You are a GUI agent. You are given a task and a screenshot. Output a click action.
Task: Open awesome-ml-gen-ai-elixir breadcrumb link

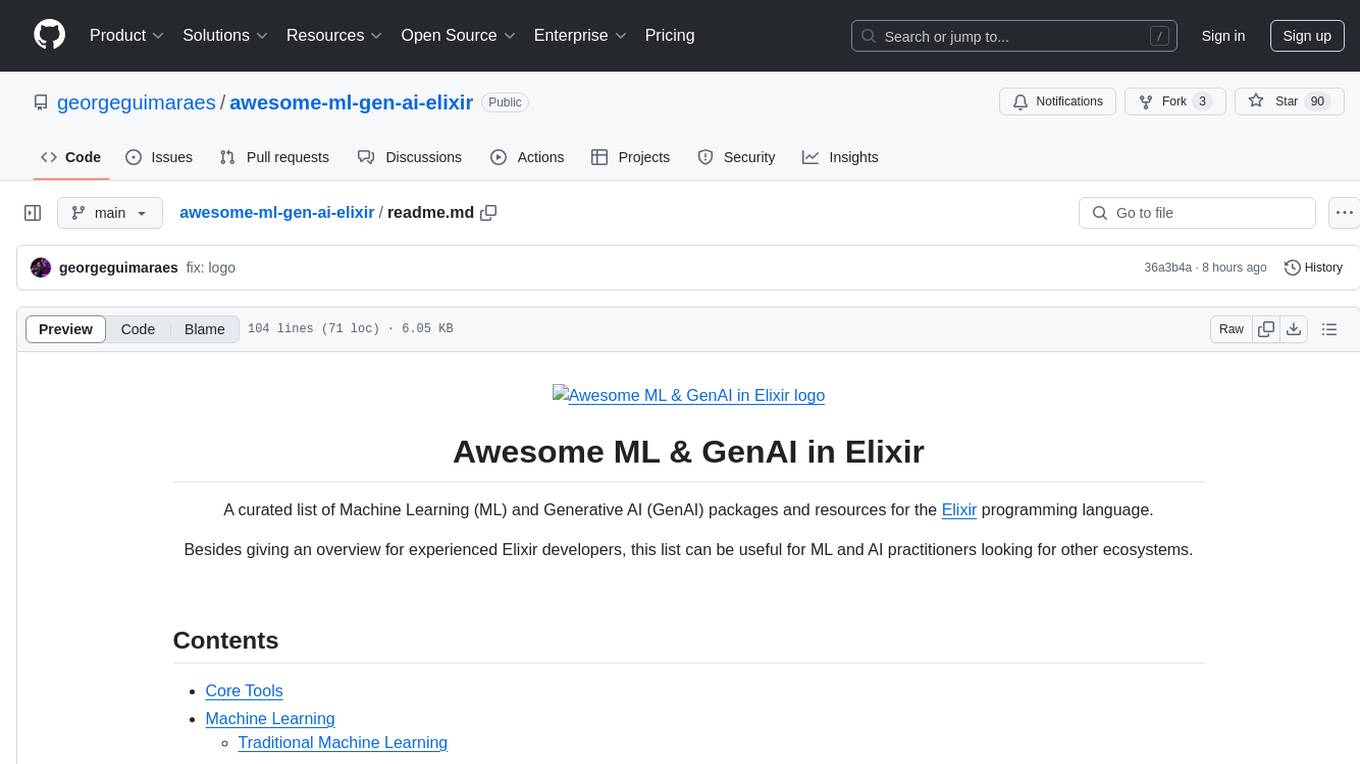[x=277, y=213]
